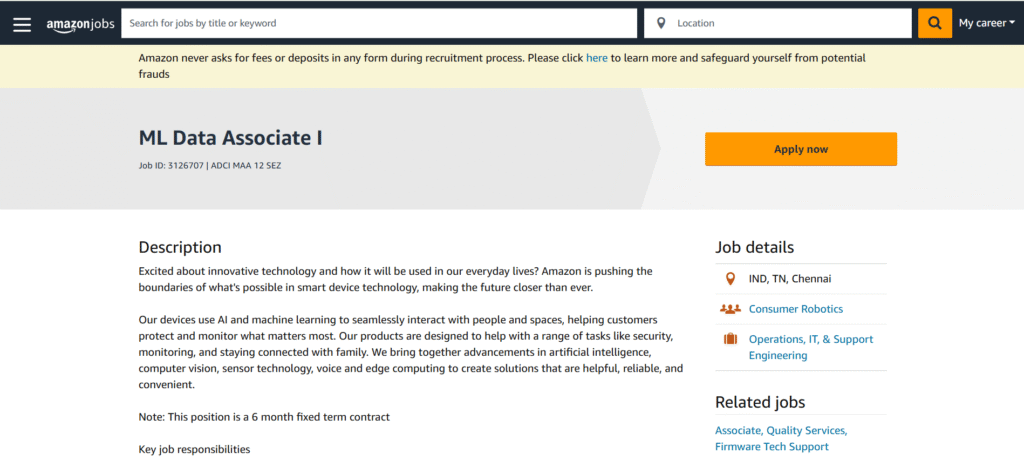Viewport: 1024px width, 460px height.
Task: Click the location pin in search bar
Action: pyautogui.click(x=661, y=23)
